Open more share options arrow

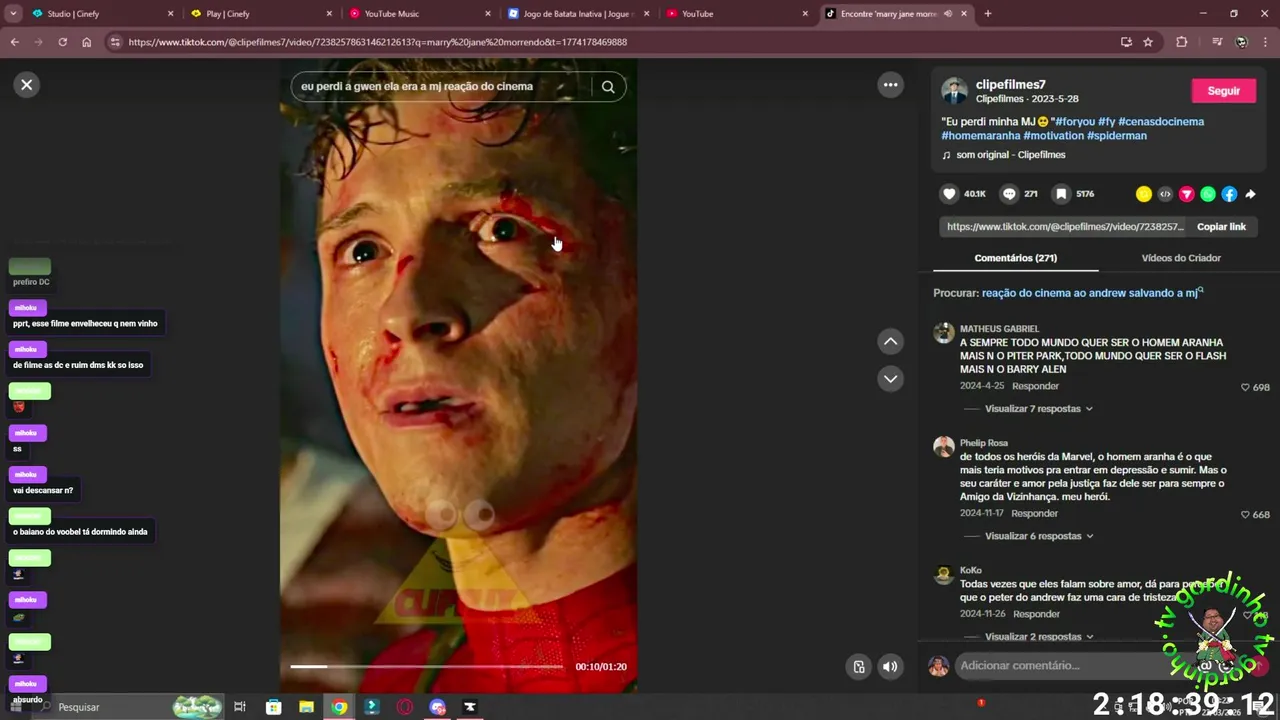pos(1250,194)
